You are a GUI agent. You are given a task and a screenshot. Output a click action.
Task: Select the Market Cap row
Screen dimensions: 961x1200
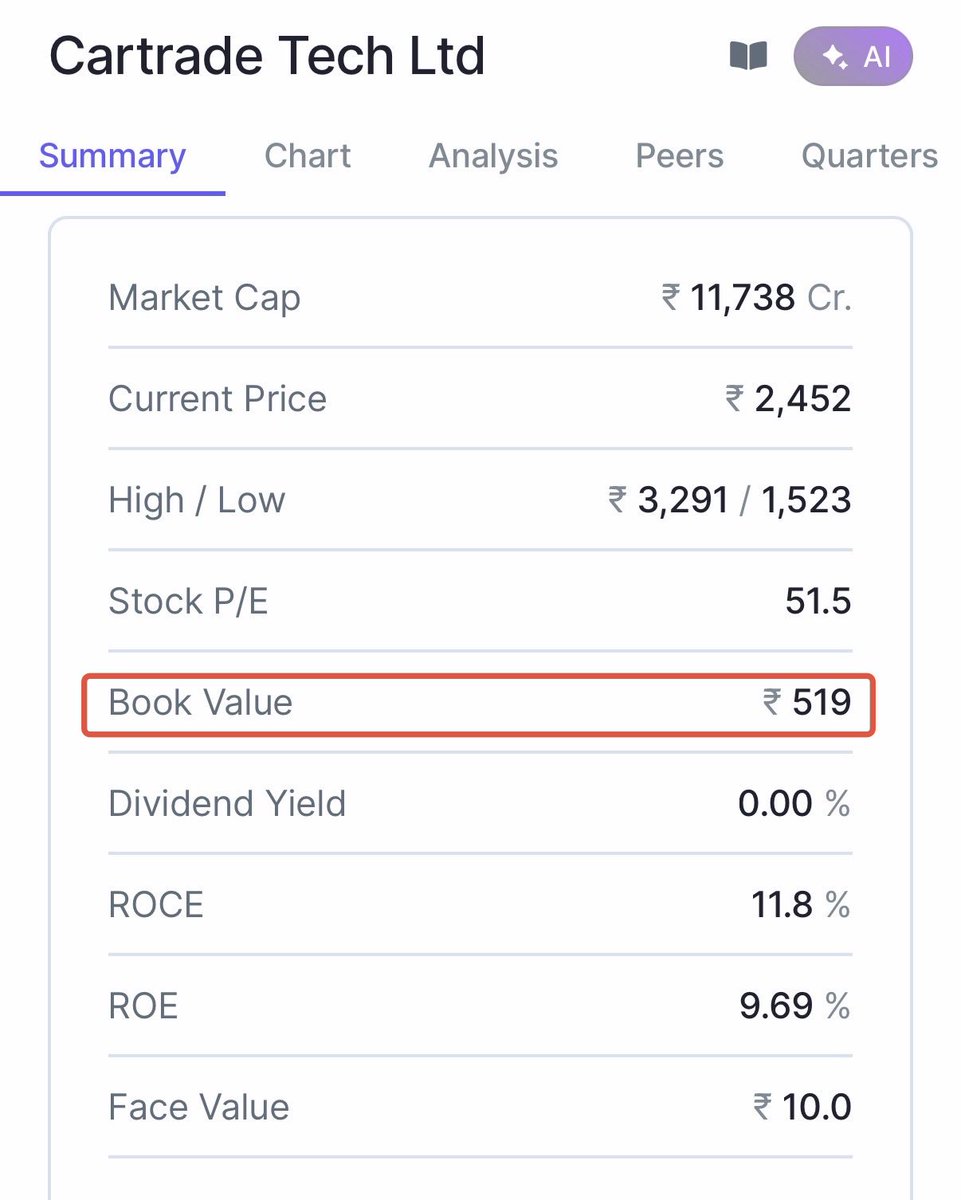click(480, 298)
